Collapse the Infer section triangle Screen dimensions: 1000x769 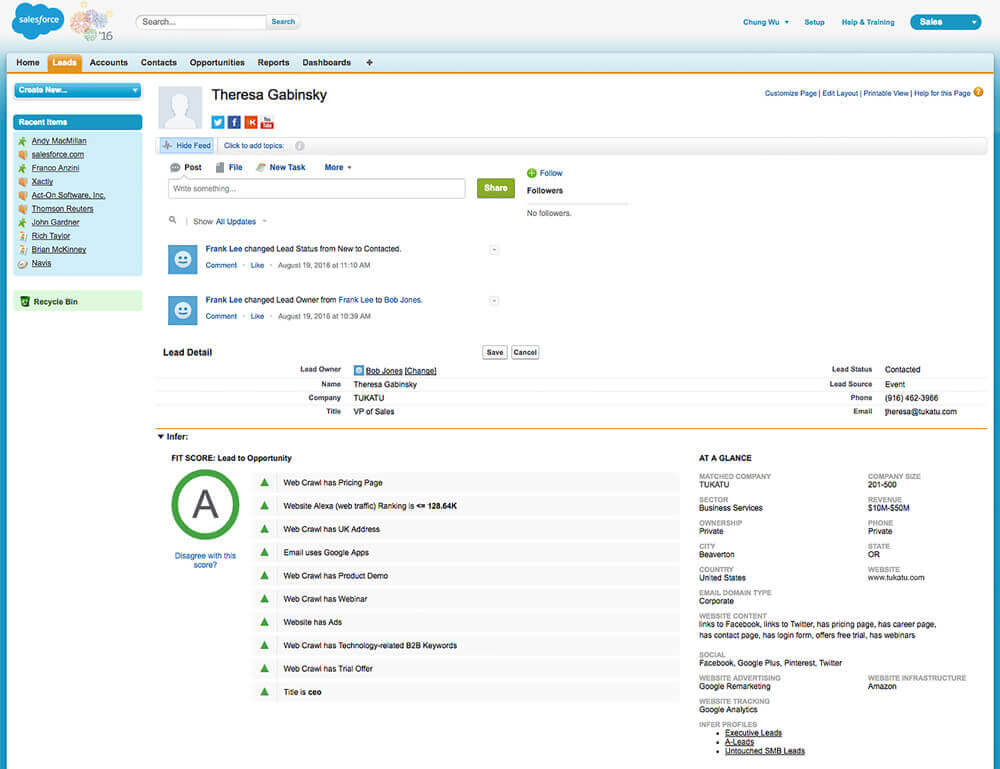pos(161,437)
